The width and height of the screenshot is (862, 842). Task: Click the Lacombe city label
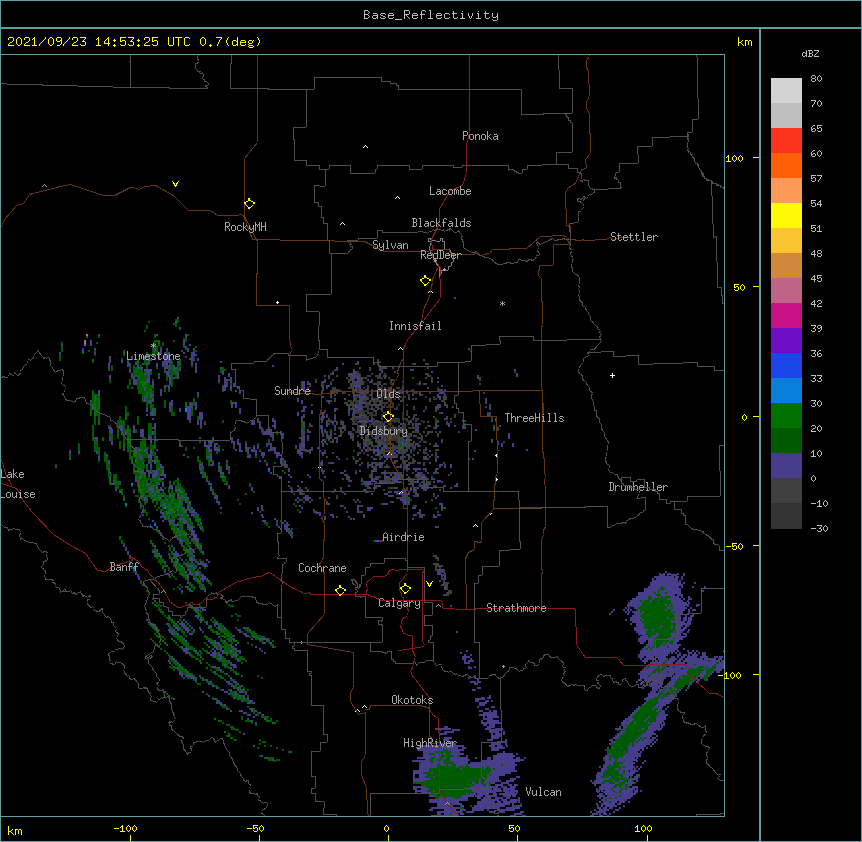tap(450, 191)
